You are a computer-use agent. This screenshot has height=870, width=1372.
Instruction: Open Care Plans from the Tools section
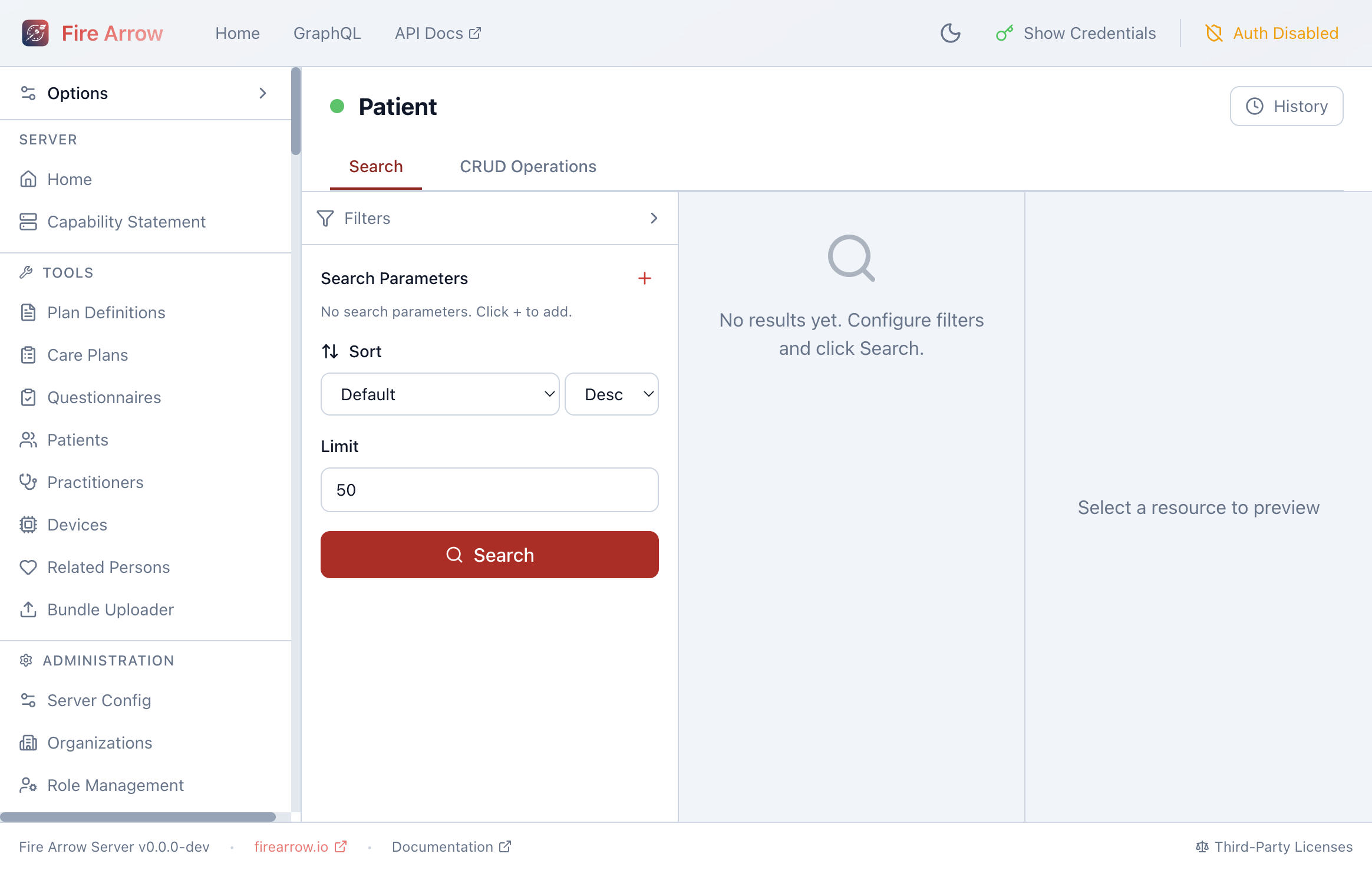[87, 354]
